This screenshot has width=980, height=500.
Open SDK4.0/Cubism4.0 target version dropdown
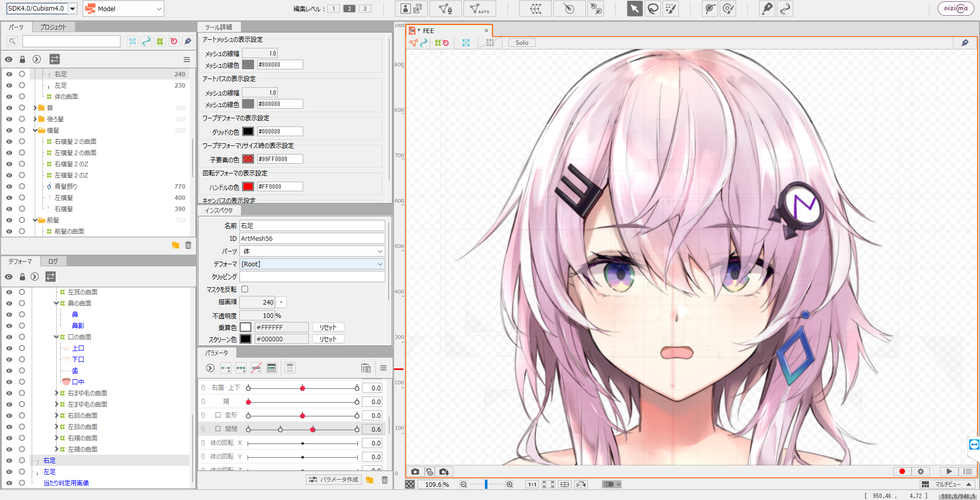tap(73, 9)
